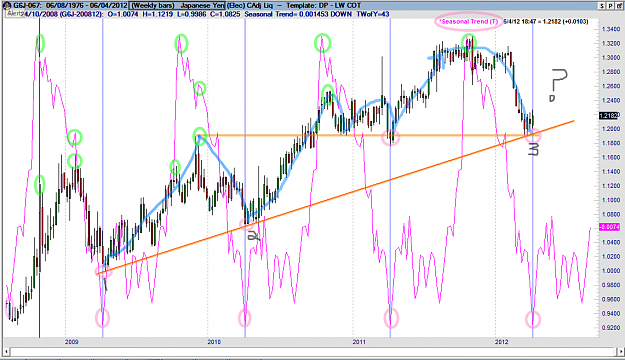The width and height of the screenshot is (625, 360).
Task: Click the 'H=1.1219' high value
Action: (157, 14)
